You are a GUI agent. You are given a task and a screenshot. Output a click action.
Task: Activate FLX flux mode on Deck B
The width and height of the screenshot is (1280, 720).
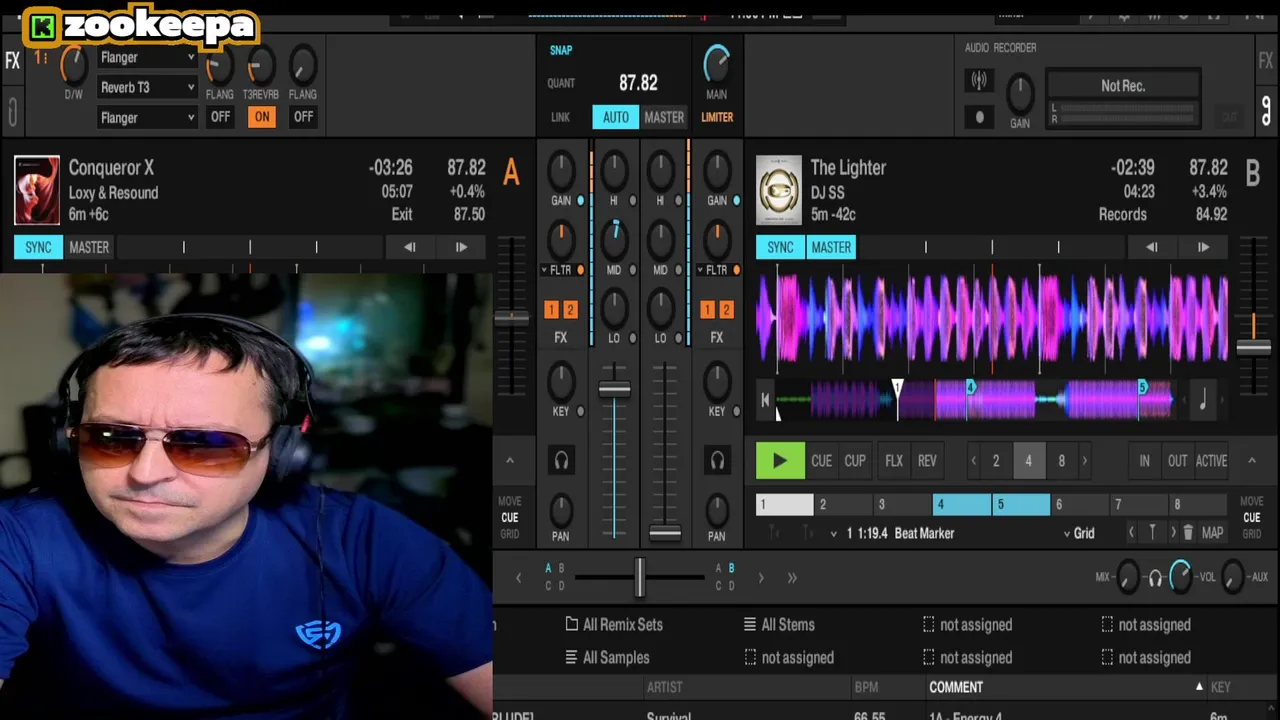point(894,461)
